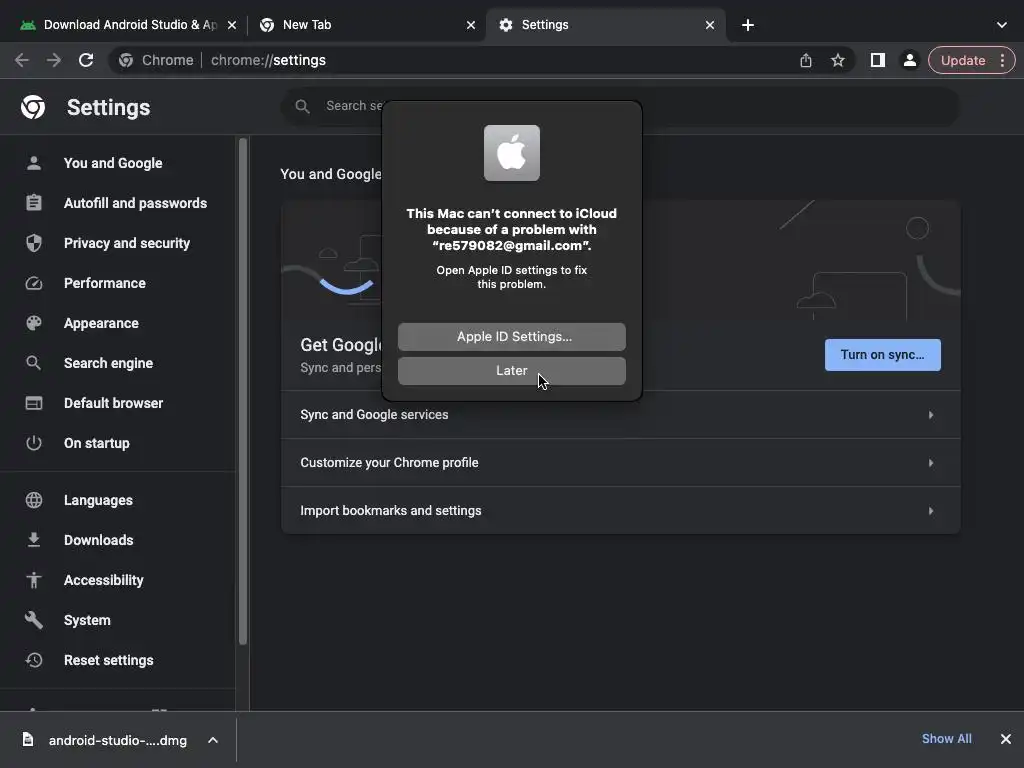The image size is (1024, 768).
Task: Click the magnifier Search engine icon
Action: tap(34, 363)
